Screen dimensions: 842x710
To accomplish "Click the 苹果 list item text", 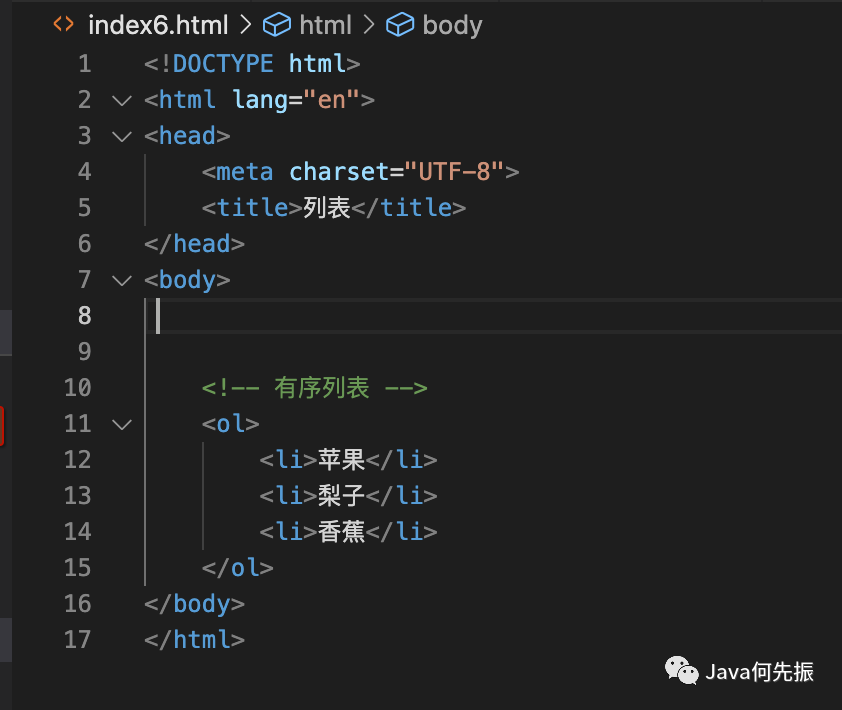I will 341,460.
